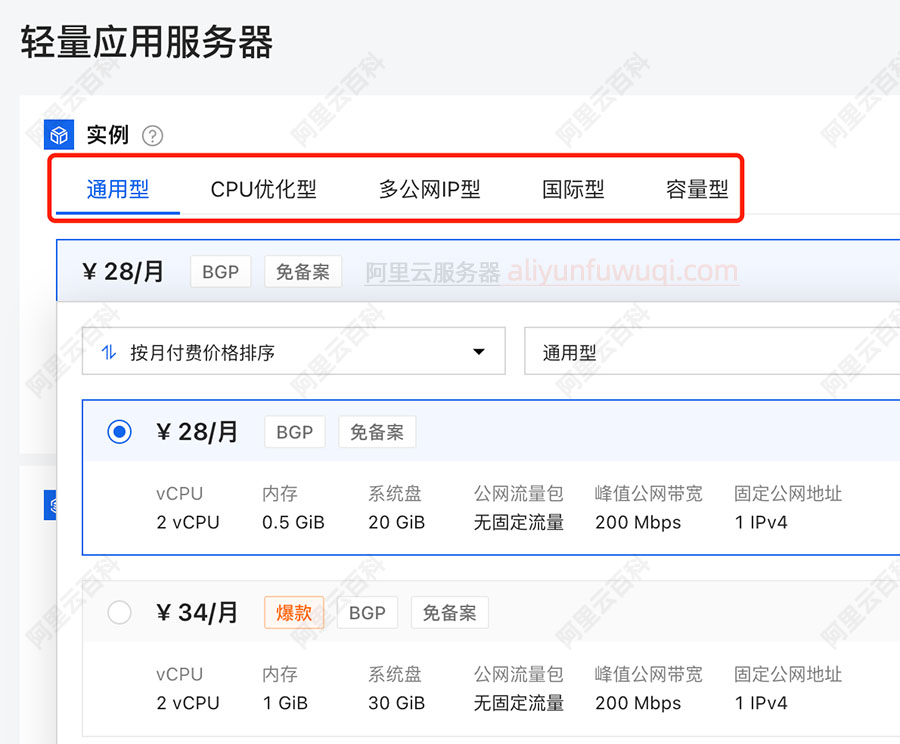Open the 多公网IP型 tab

(x=429, y=187)
